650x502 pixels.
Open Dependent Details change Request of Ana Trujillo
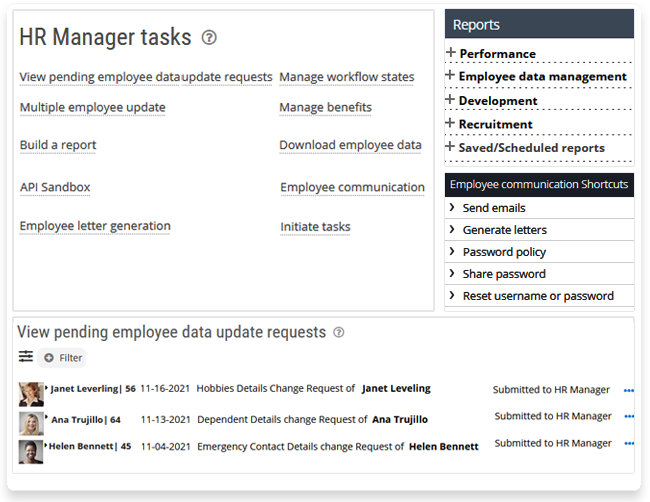pyautogui.click(x=312, y=420)
